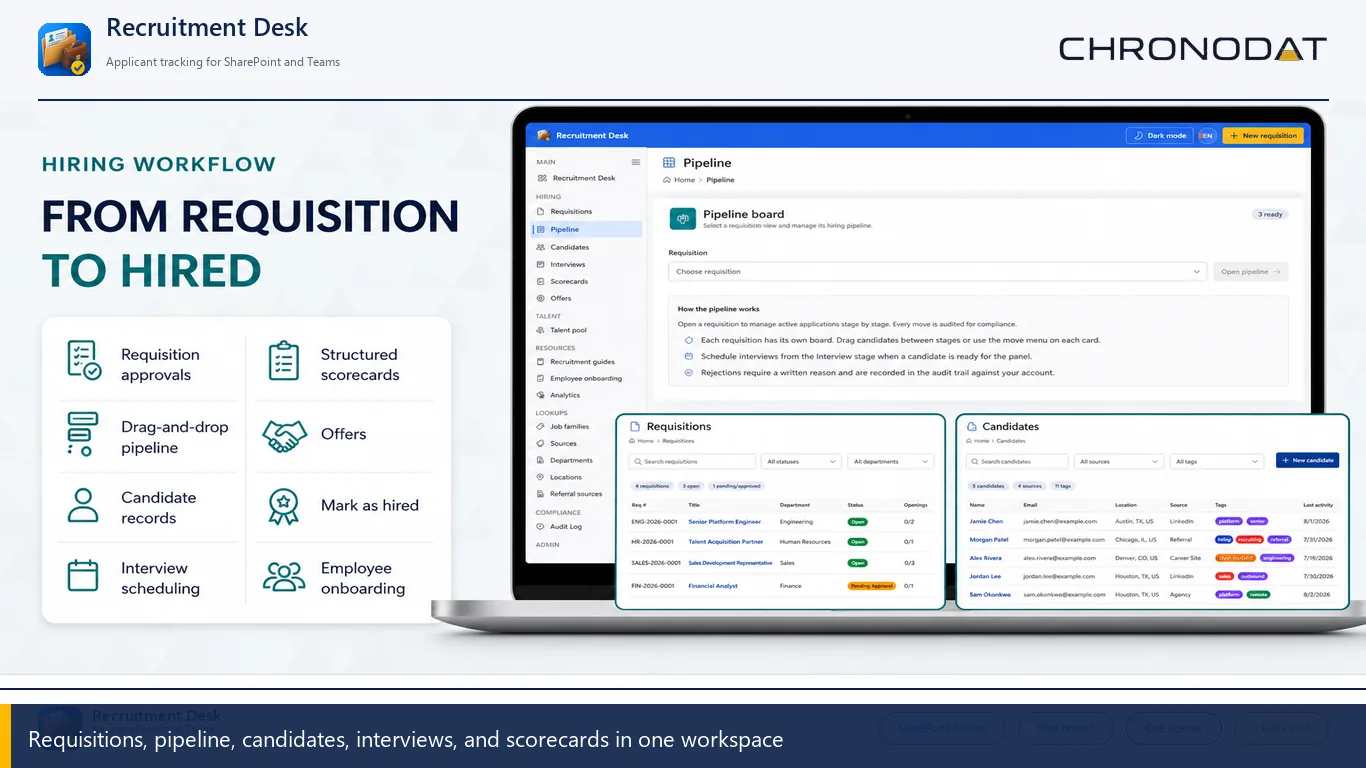Click the 3 ready badge
Screen dimensions: 1366x768
pyautogui.click(x=1270, y=214)
